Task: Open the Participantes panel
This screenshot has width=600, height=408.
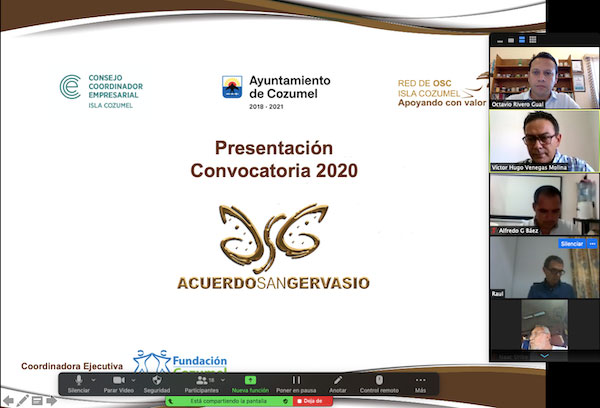Action: click(x=202, y=384)
